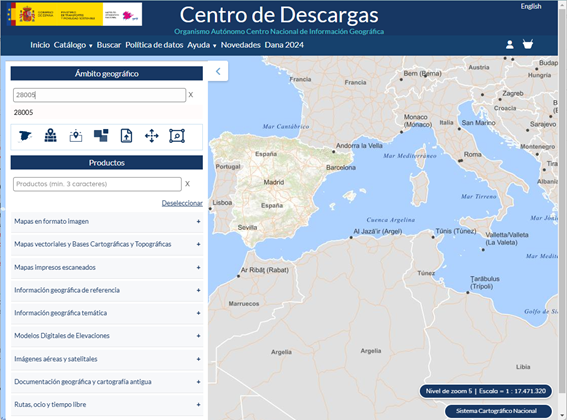The image size is (567, 420).
Task: Expand Mapas en formato imagen
Action: pos(107,221)
